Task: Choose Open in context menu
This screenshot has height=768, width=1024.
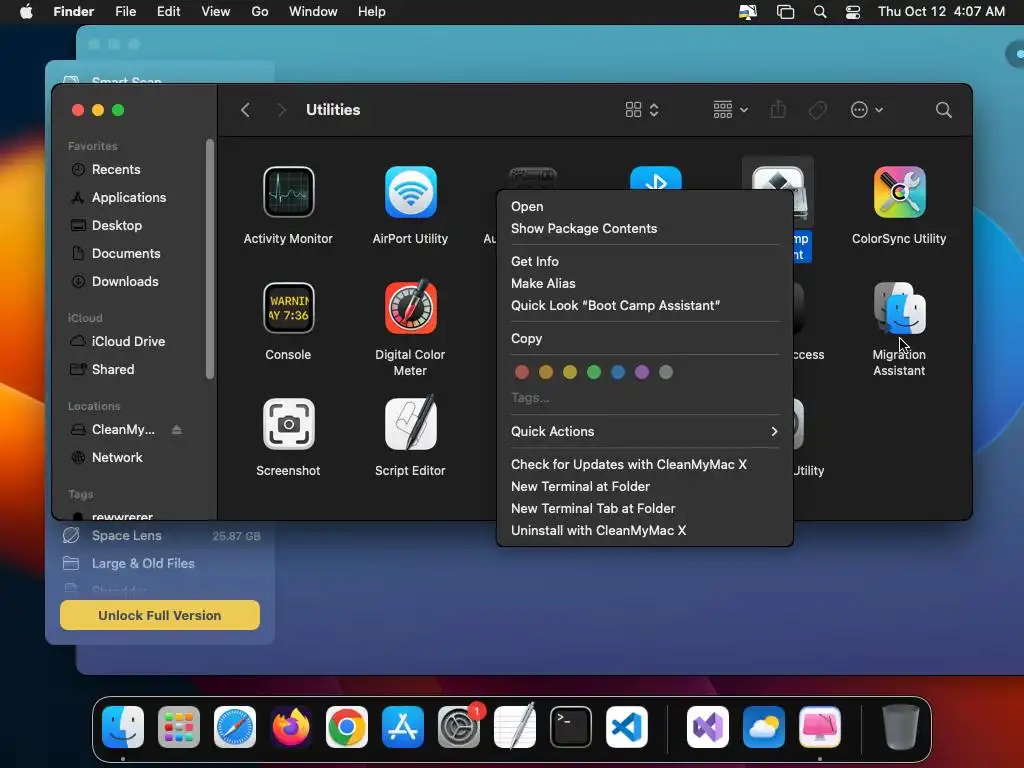Action: click(645, 206)
